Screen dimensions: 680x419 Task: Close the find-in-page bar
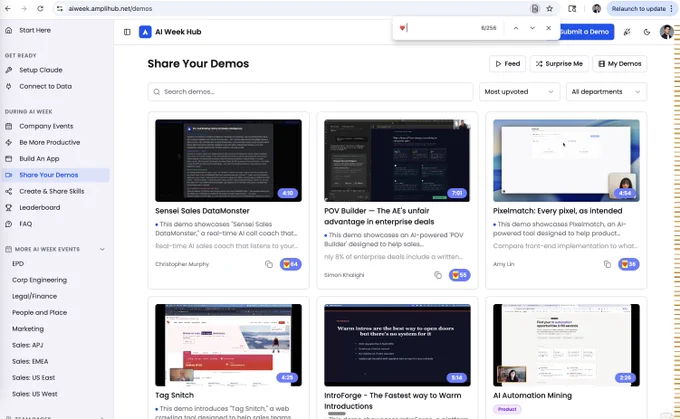coord(549,28)
